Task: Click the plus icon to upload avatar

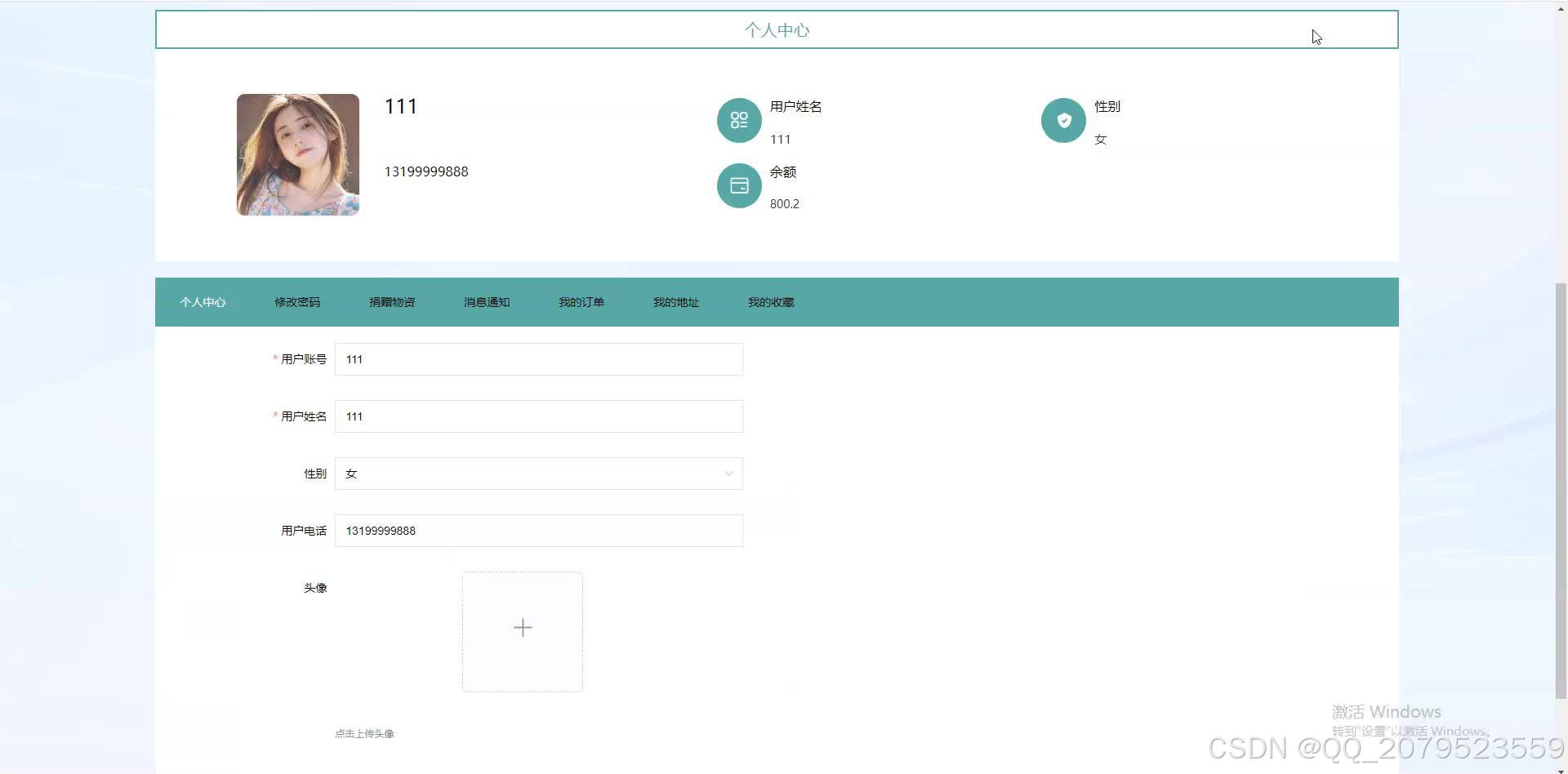Action: point(523,627)
